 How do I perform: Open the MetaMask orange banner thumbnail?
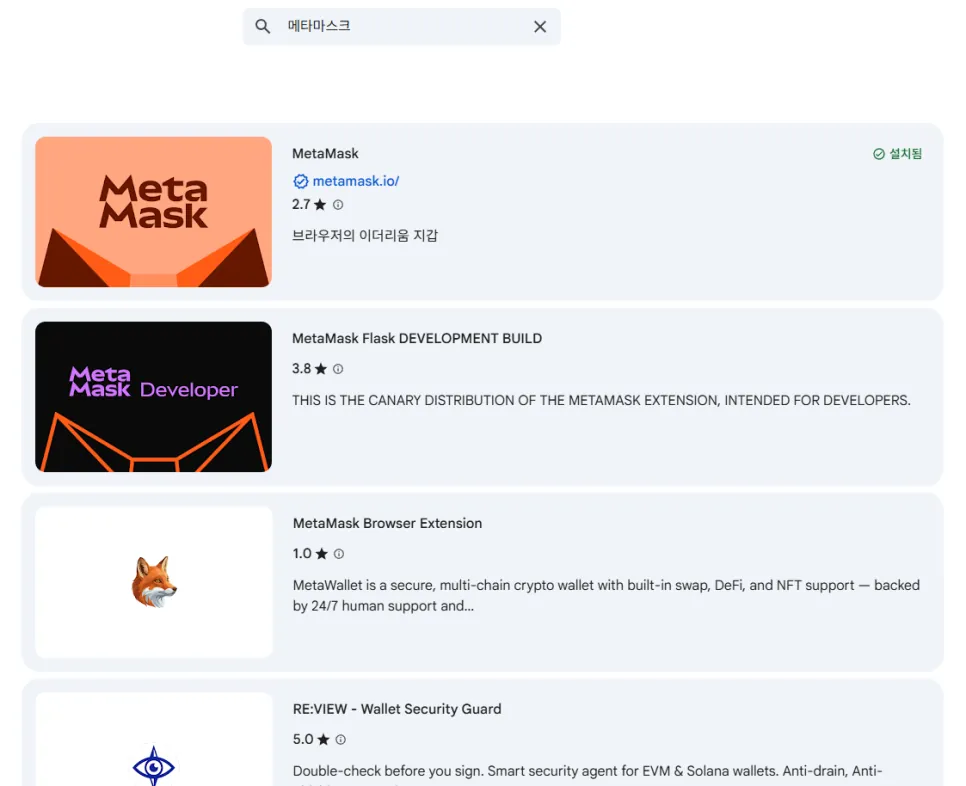click(153, 212)
